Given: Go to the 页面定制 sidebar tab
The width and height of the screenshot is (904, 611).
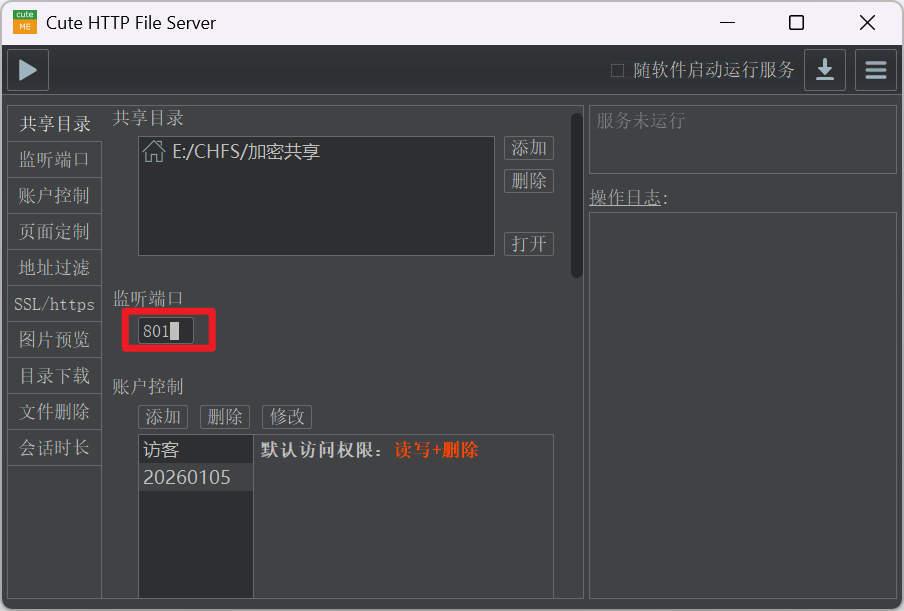Looking at the screenshot, I should coord(55,232).
